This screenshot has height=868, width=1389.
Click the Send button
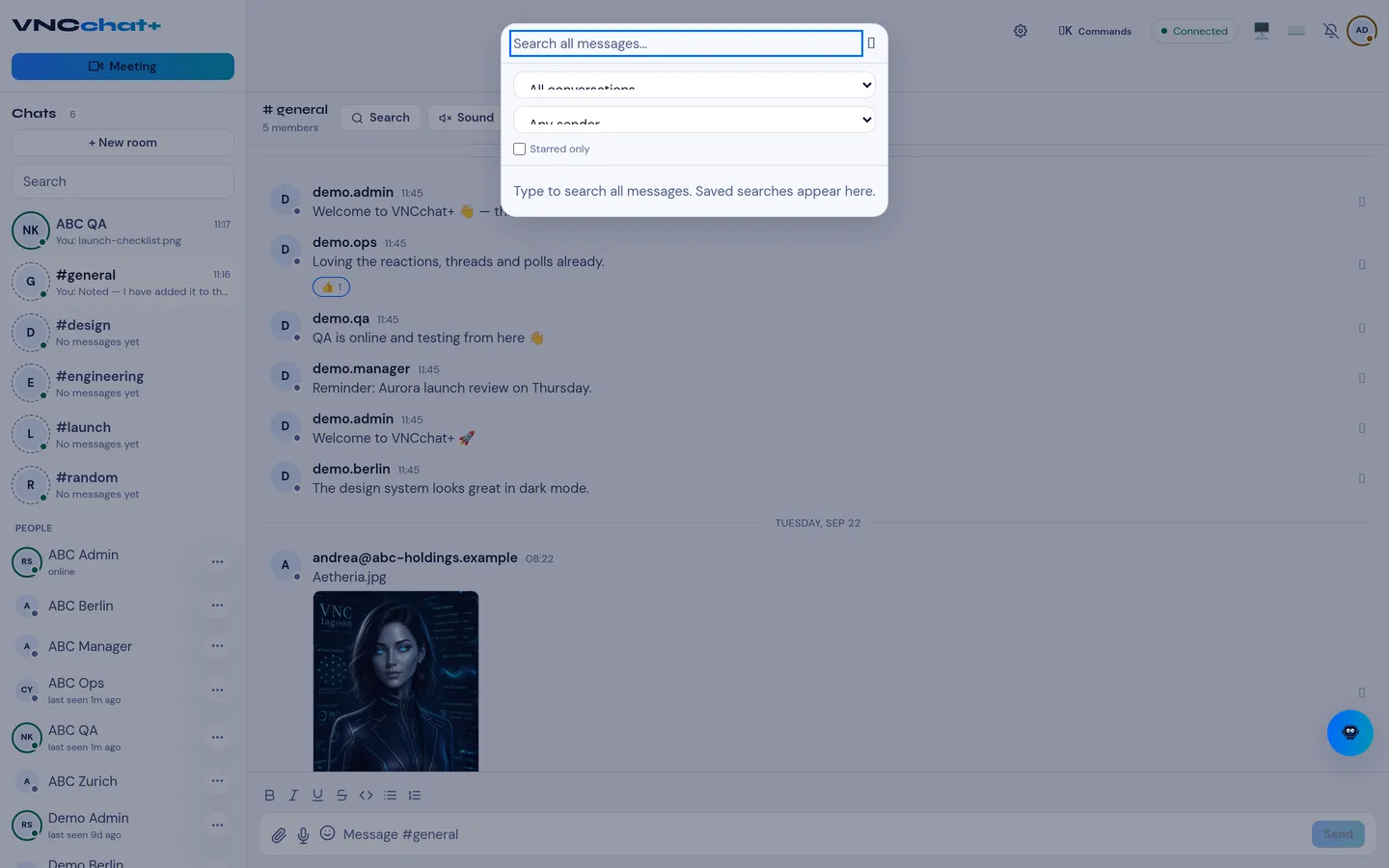(x=1338, y=834)
